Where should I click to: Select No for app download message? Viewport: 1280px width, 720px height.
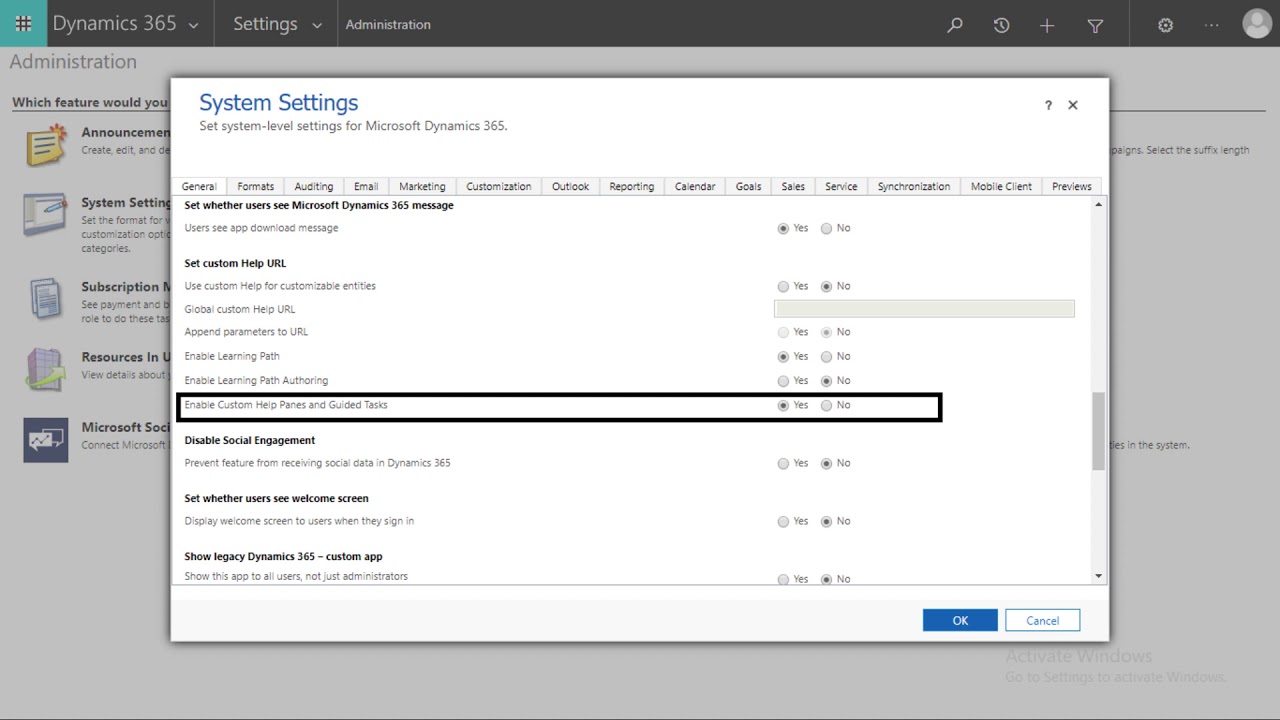tap(826, 228)
